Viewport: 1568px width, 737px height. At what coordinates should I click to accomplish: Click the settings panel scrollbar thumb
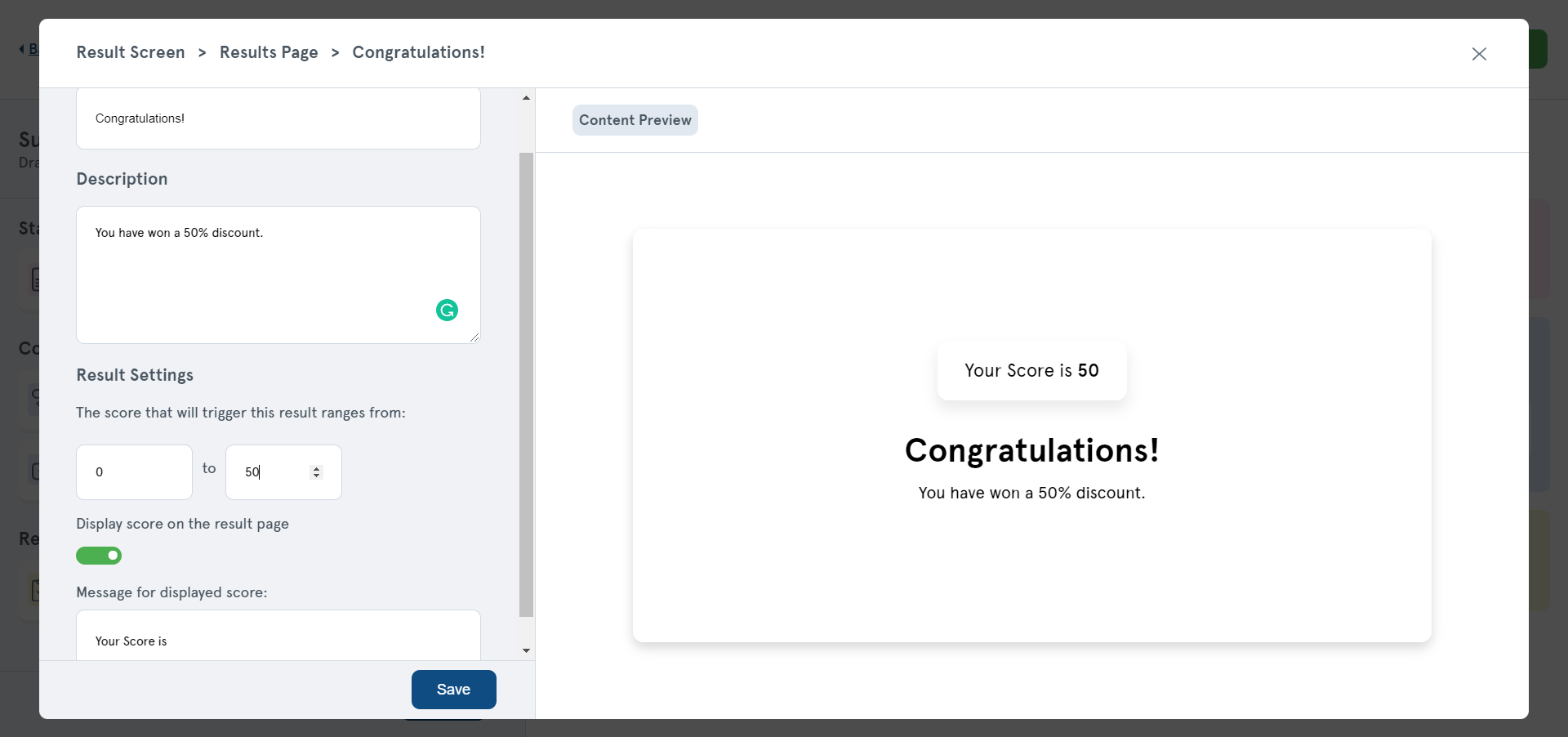click(527, 384)
